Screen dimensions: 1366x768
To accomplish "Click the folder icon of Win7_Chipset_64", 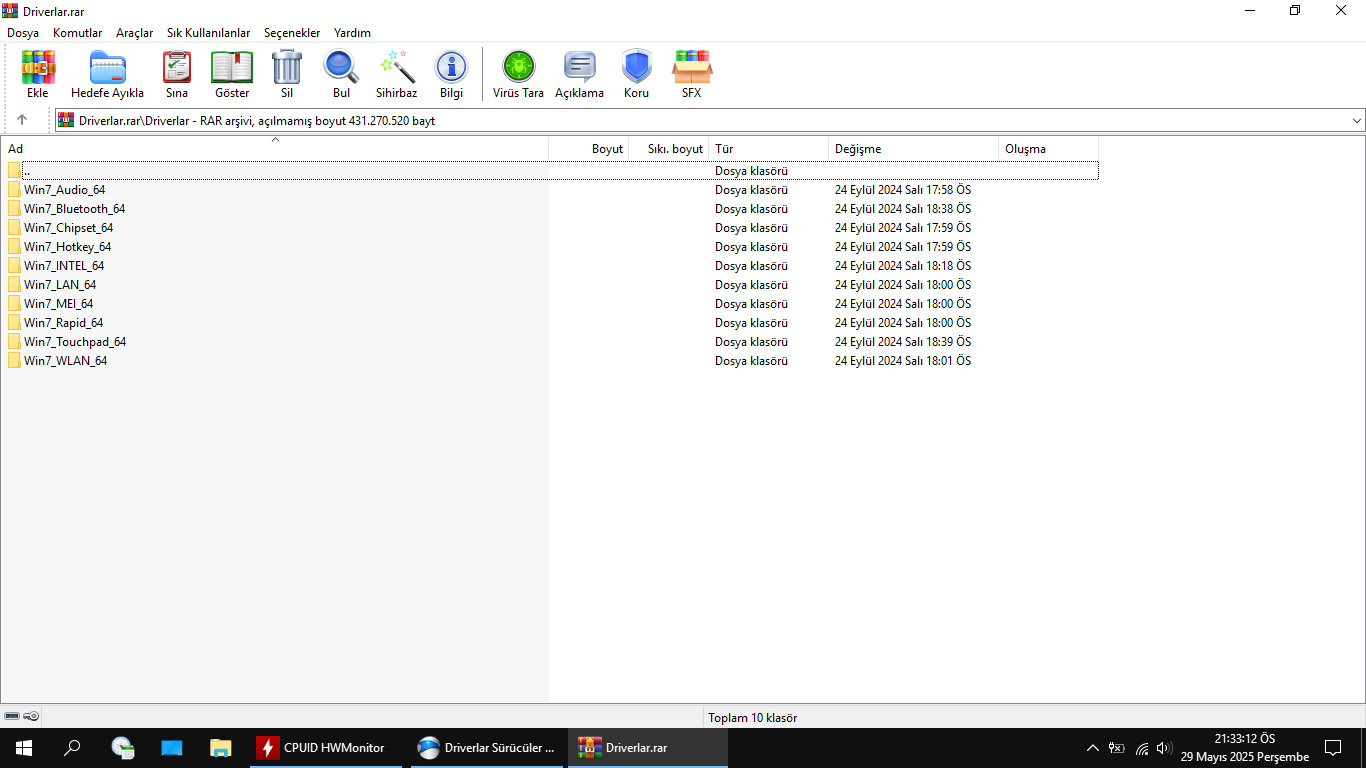I will [x=14, y=228].
